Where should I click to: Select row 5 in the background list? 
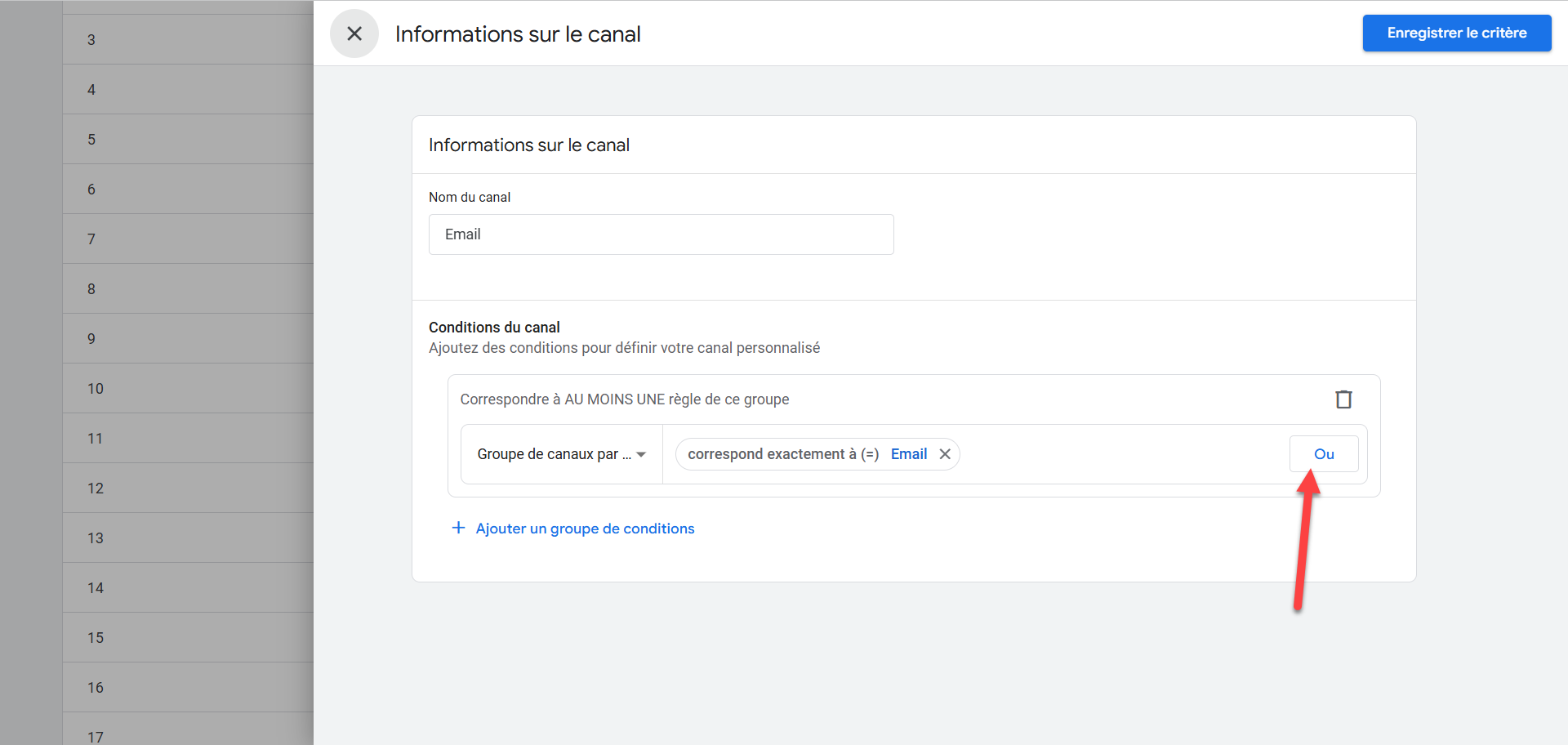point(188,140)
